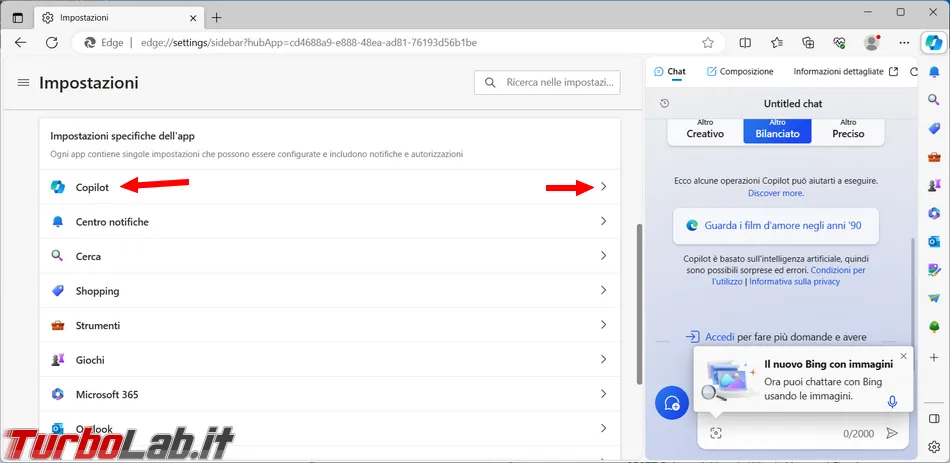This screenshot has height=463, width=950.
Task: Open Outlook icon in the right sidebar
Action: 934,242
